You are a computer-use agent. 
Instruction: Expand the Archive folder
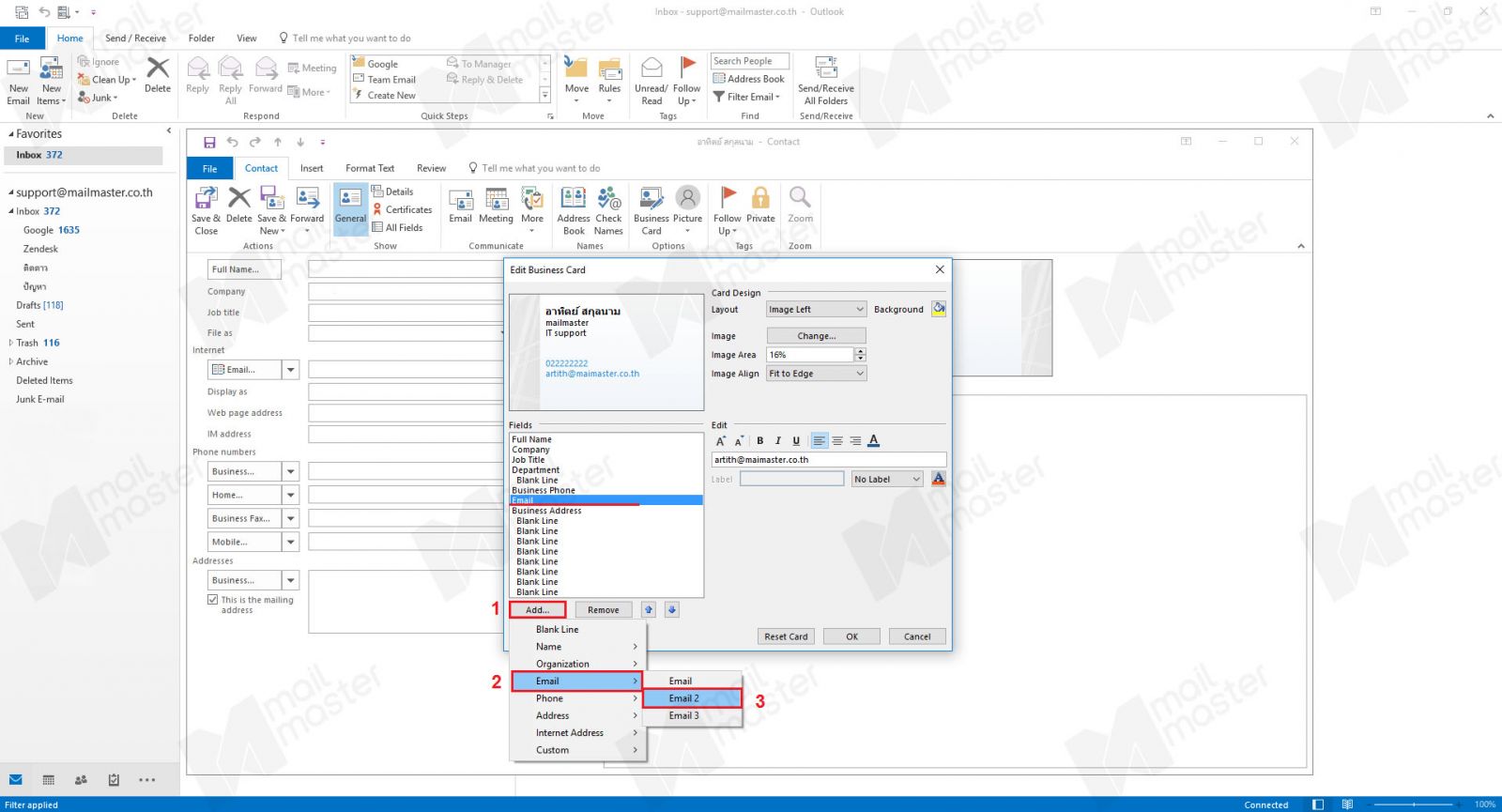[x=10, y=361]
